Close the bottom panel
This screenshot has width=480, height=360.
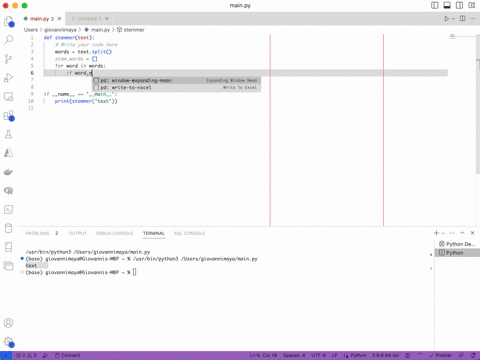click(x=472, y=233)
